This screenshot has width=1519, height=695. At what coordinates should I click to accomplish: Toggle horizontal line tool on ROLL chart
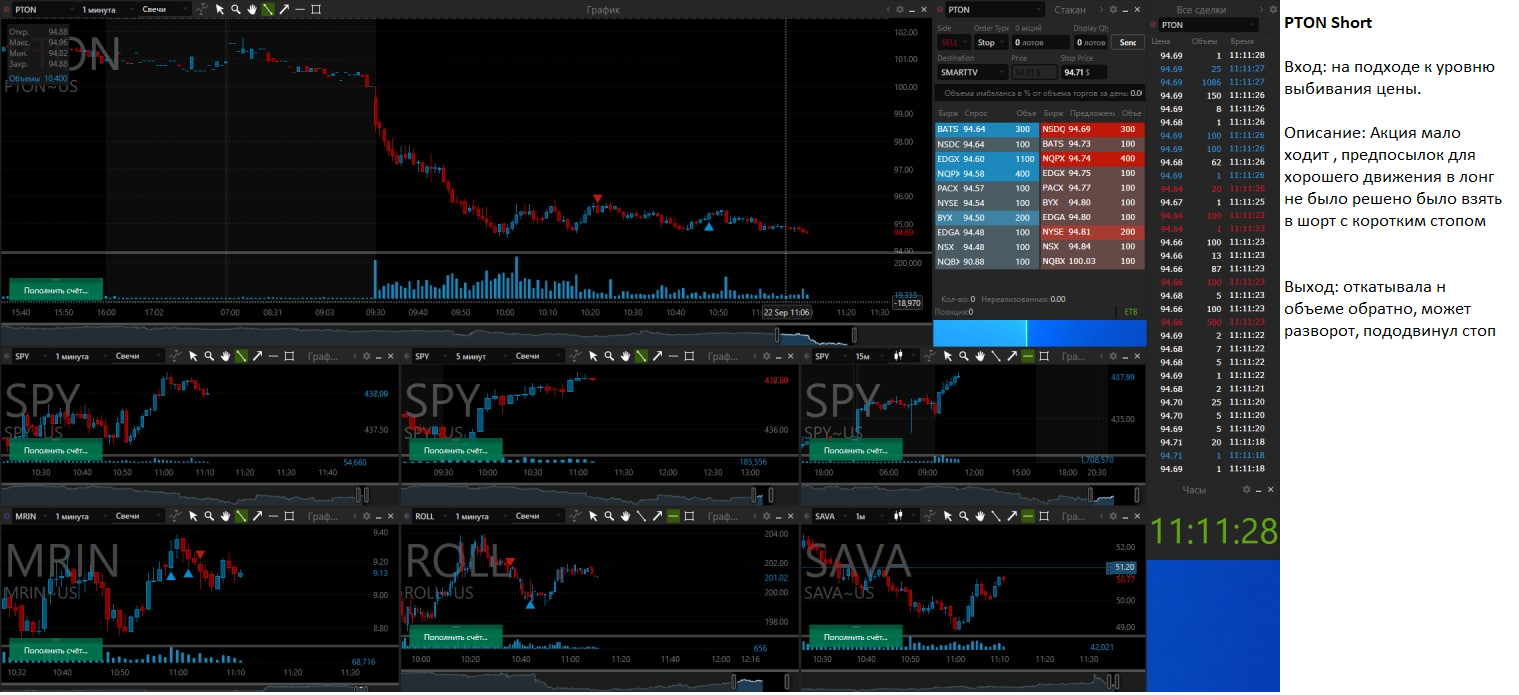[674, 516]
